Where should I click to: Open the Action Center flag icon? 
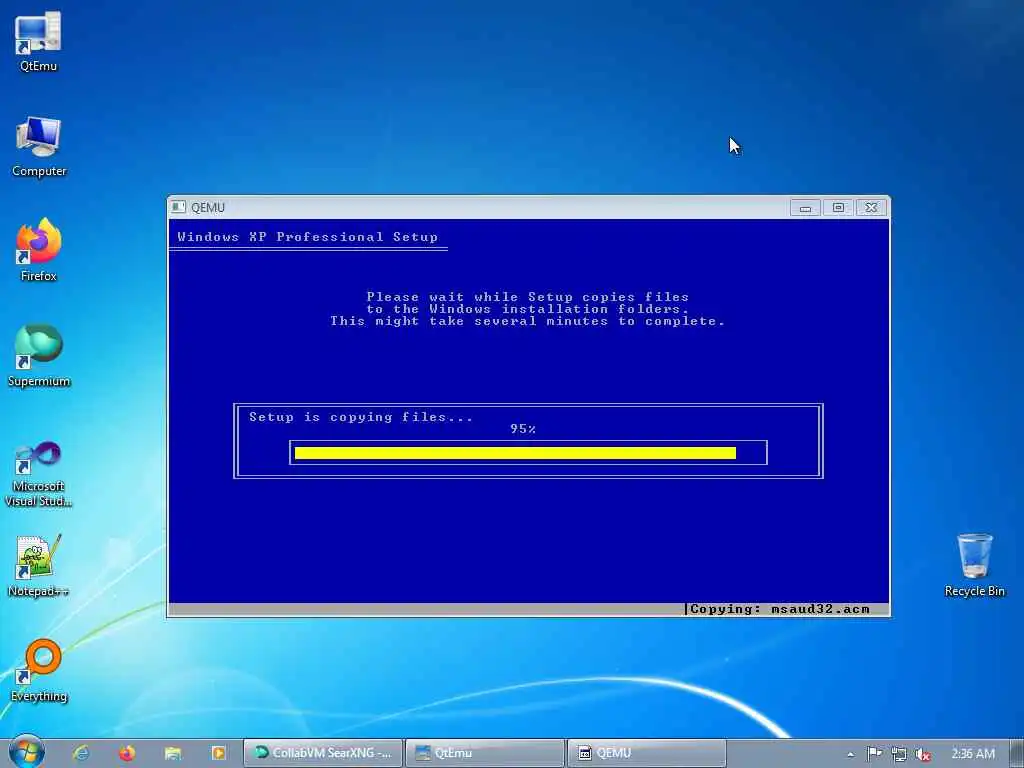pyautogui.click(x=874, y=754)
